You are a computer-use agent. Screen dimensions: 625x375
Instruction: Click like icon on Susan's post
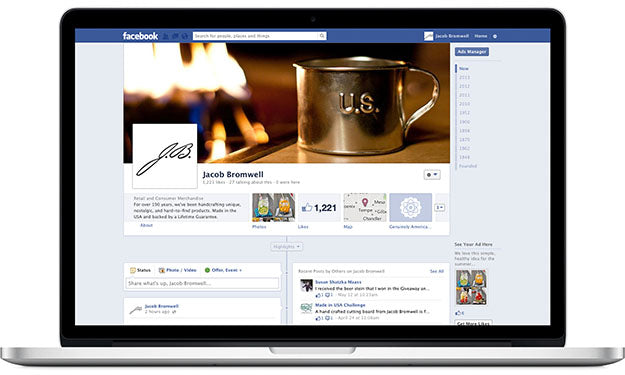(318, 295)
